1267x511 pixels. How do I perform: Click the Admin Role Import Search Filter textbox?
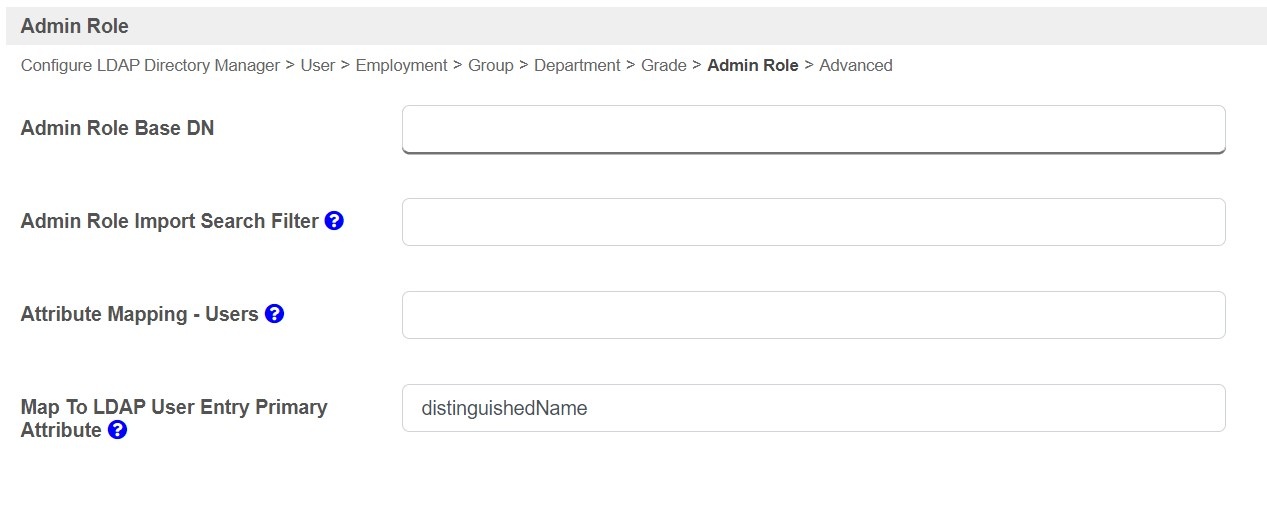pos(813,222)
